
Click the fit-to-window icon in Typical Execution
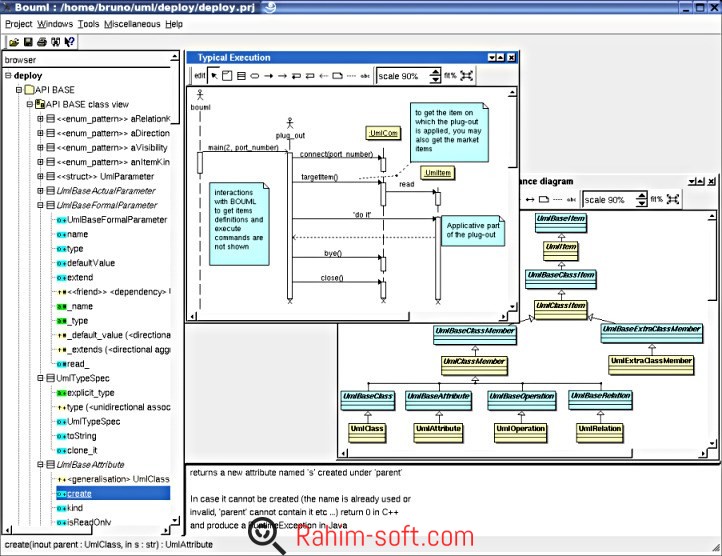466,76
